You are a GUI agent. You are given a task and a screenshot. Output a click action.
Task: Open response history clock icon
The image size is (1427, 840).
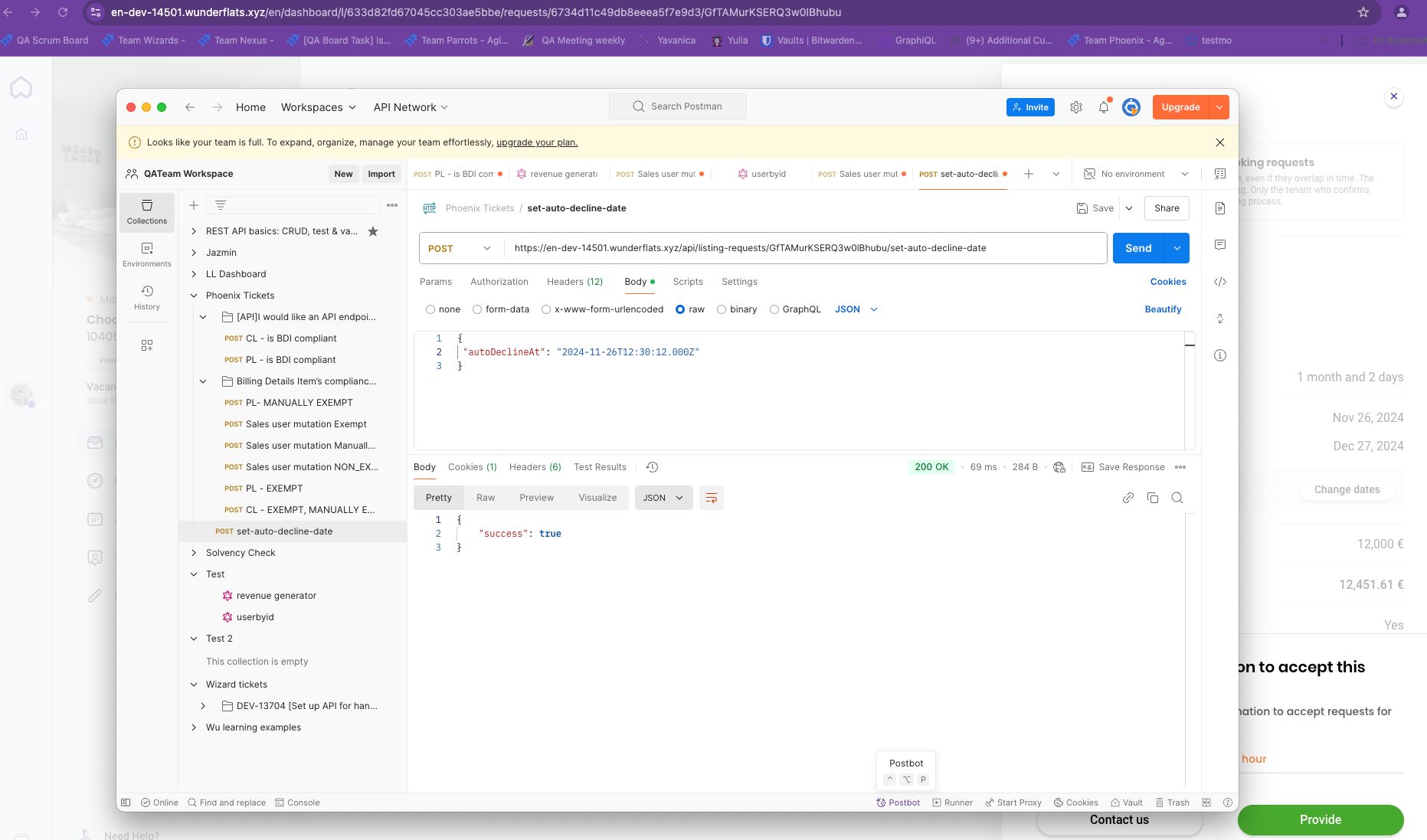coord(652,467)
